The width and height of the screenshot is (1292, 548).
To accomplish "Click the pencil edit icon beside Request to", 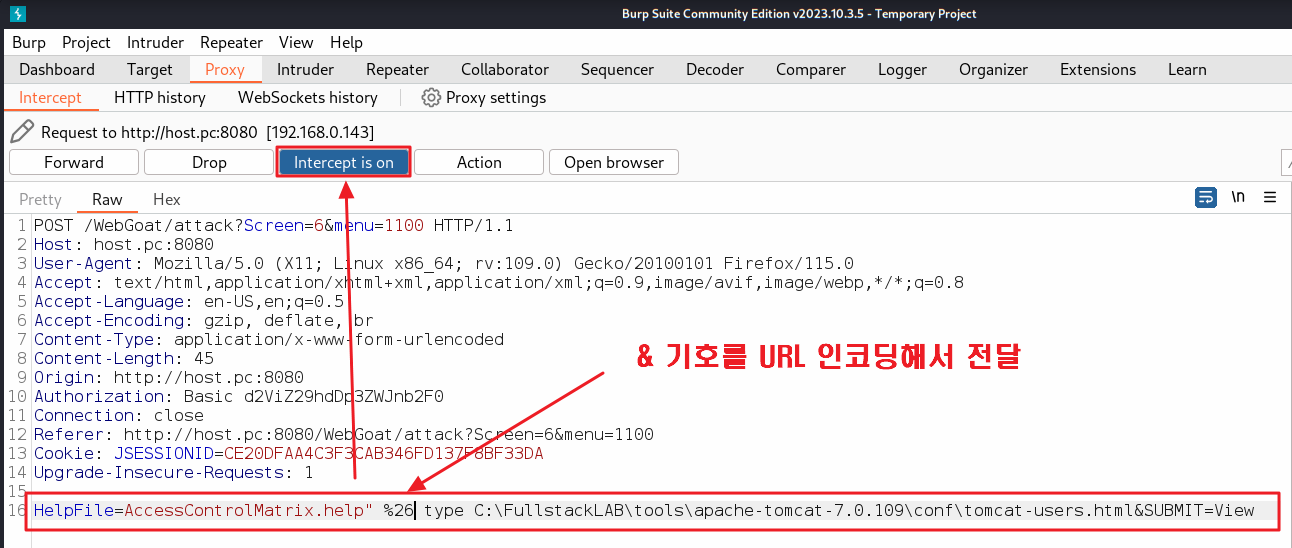I will pos(21,131).
